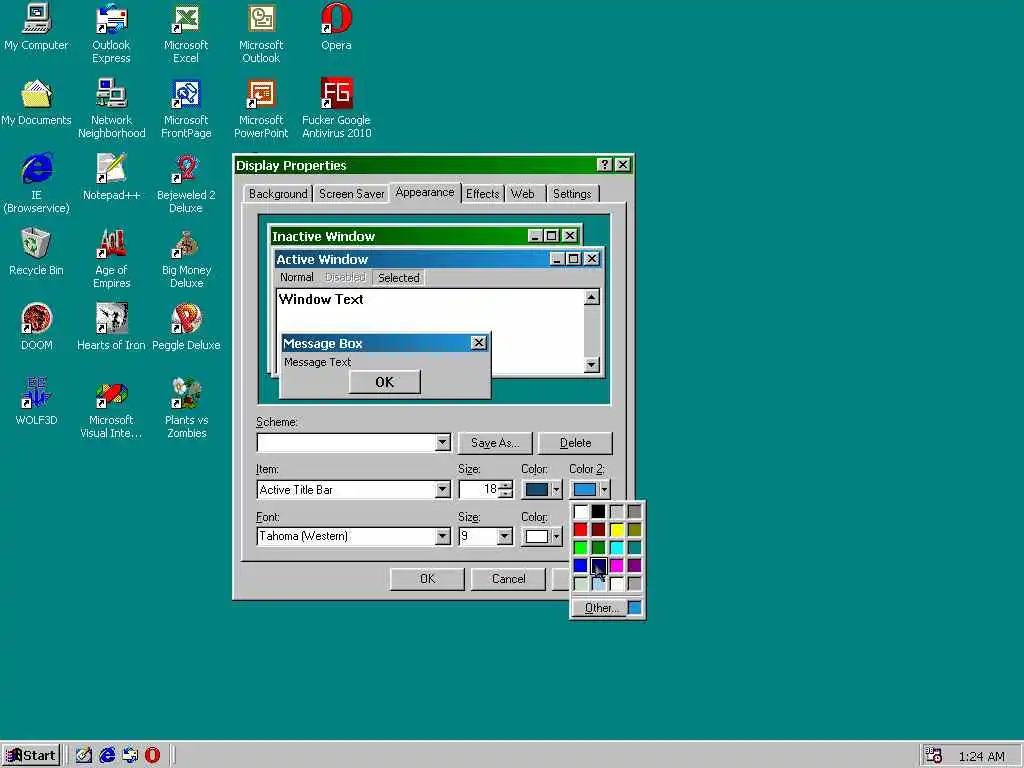Image resolution: width=1024 pixels, height=768 pixels.
Task: Open the Network Neighborhood icon
Action: pos(111,108)
